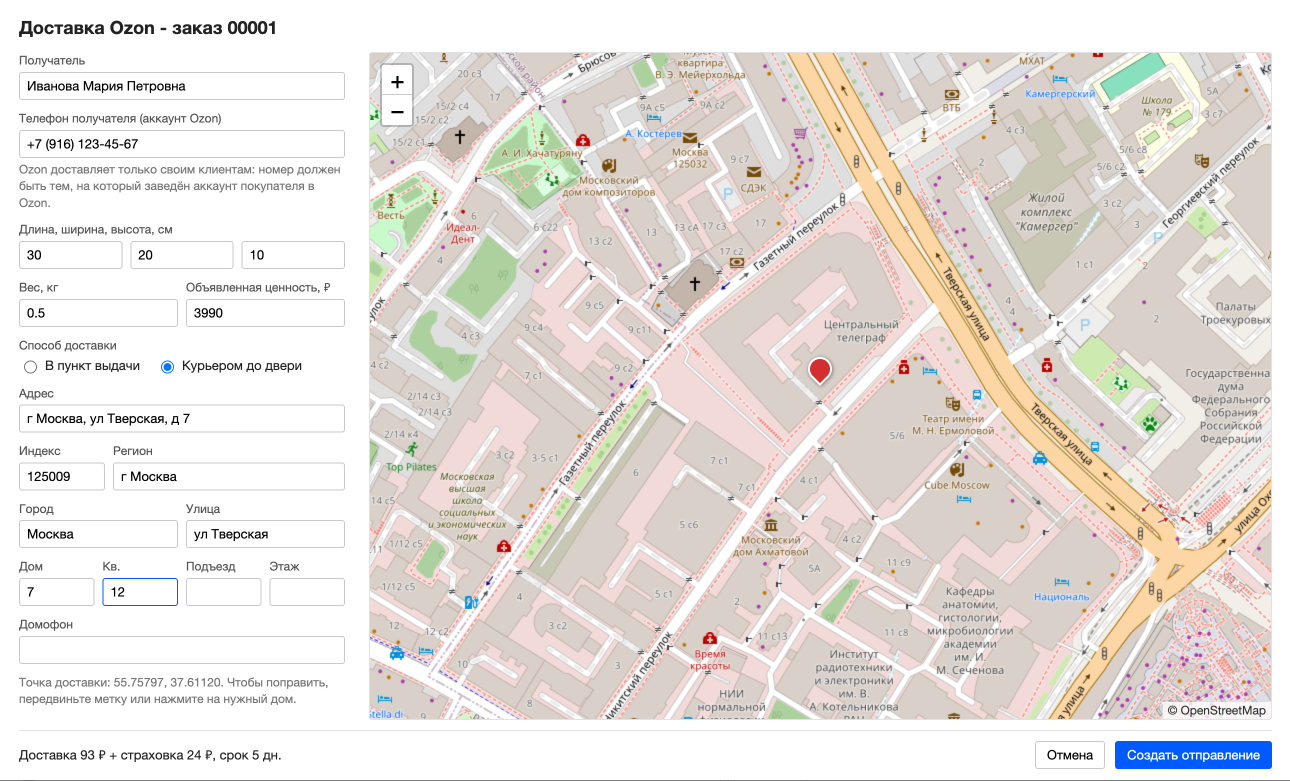The width and height of the screenshot is (1290, 781).
Task: Click the empty «Подъезд» field
Action: click(224, 592)
